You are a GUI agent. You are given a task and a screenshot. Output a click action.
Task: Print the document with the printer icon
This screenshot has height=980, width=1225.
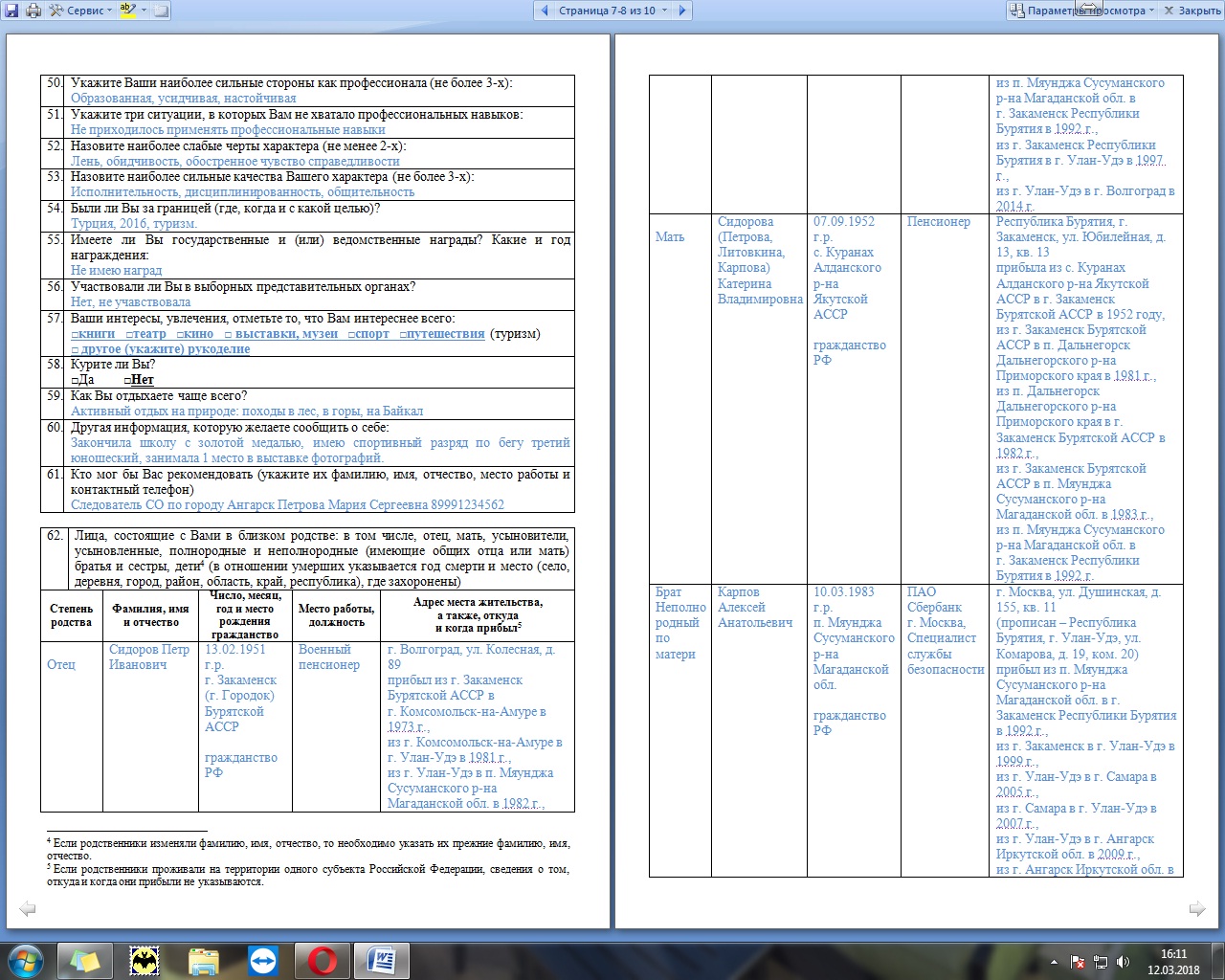point(33,11)
